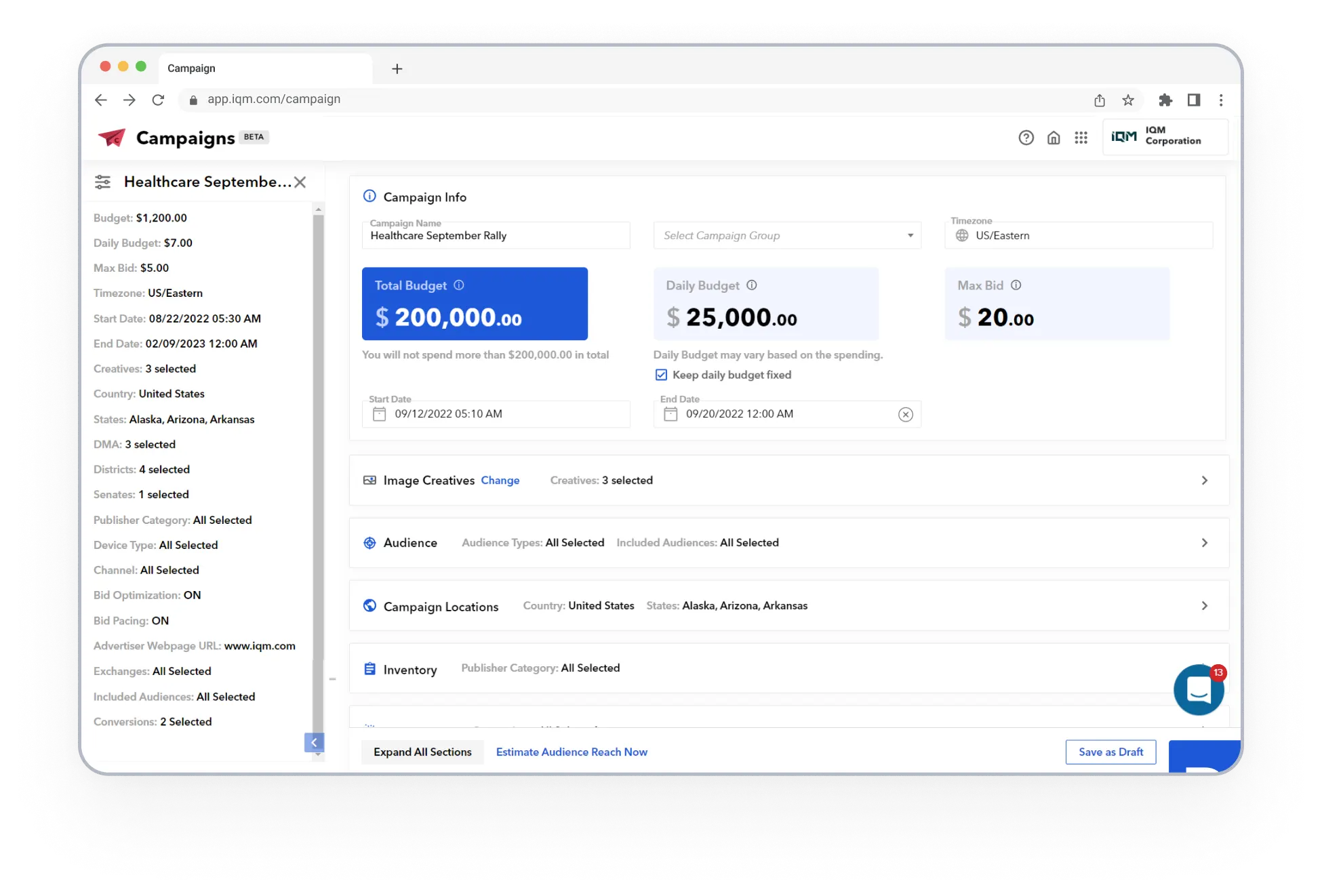Click the filter sliders icon in sidebar

103,182
